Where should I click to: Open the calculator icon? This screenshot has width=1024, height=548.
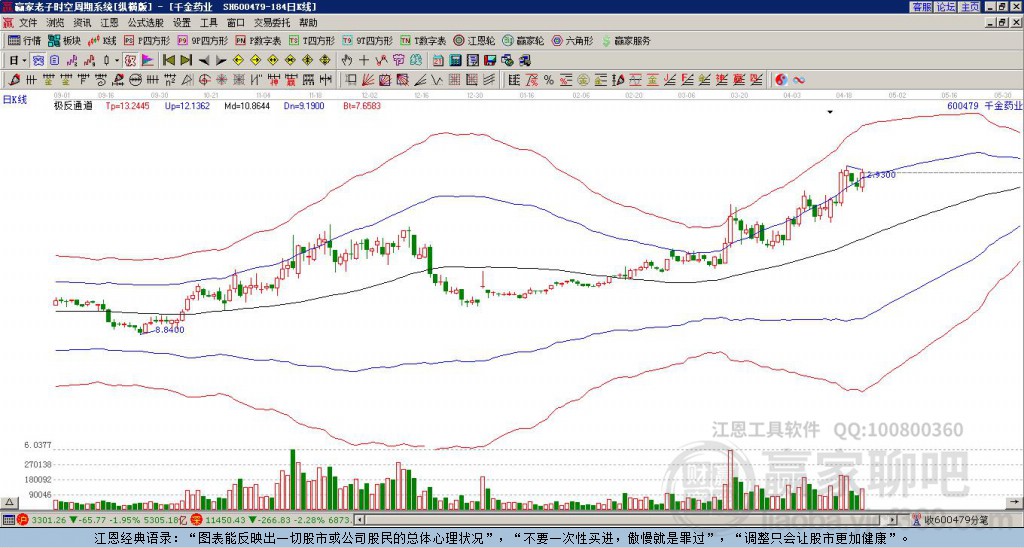pos(455,61)
